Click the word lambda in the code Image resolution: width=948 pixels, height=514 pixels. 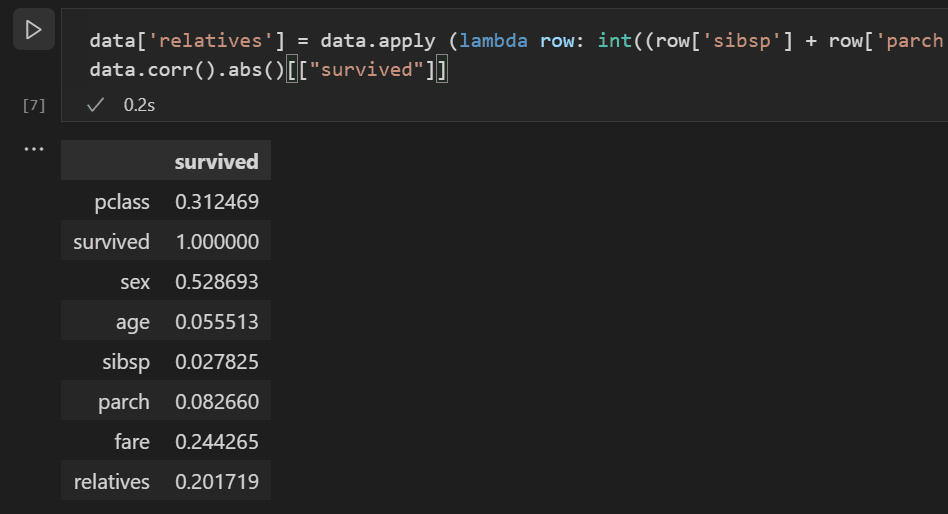pos(493,41)
